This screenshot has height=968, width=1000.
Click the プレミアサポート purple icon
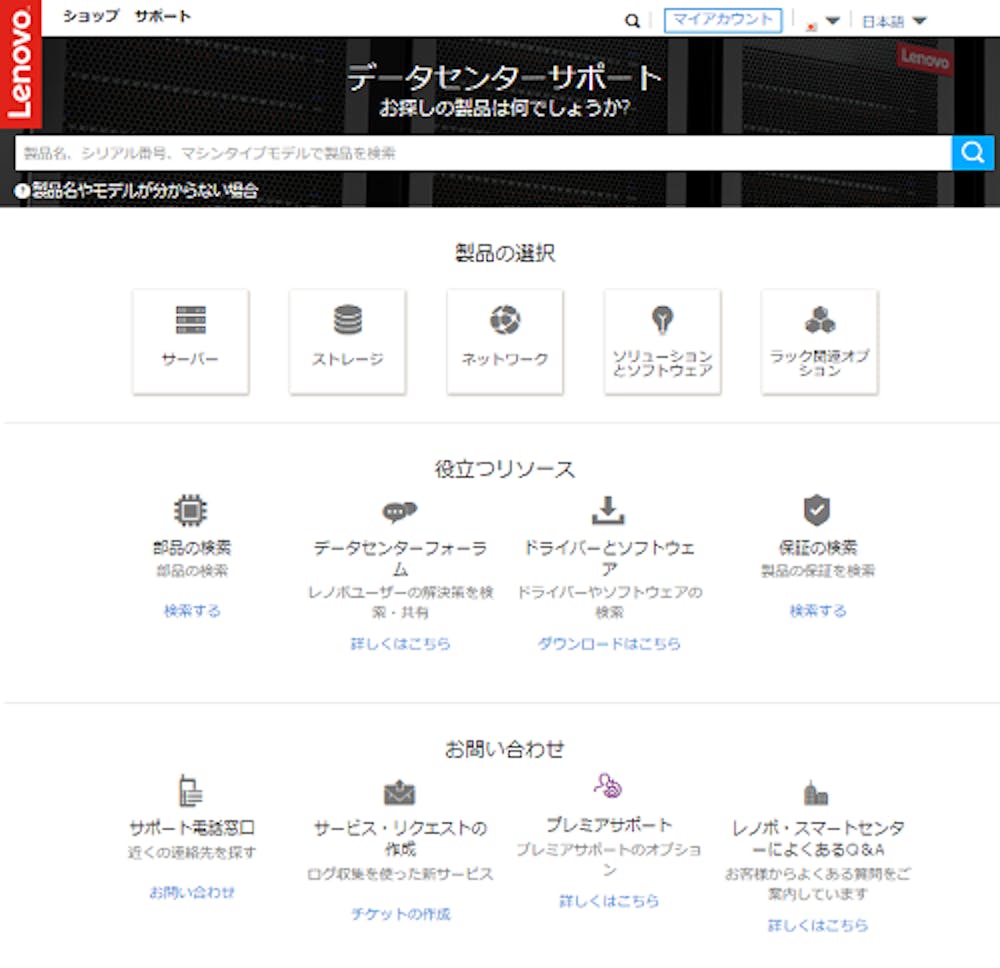tap(608, 786)
